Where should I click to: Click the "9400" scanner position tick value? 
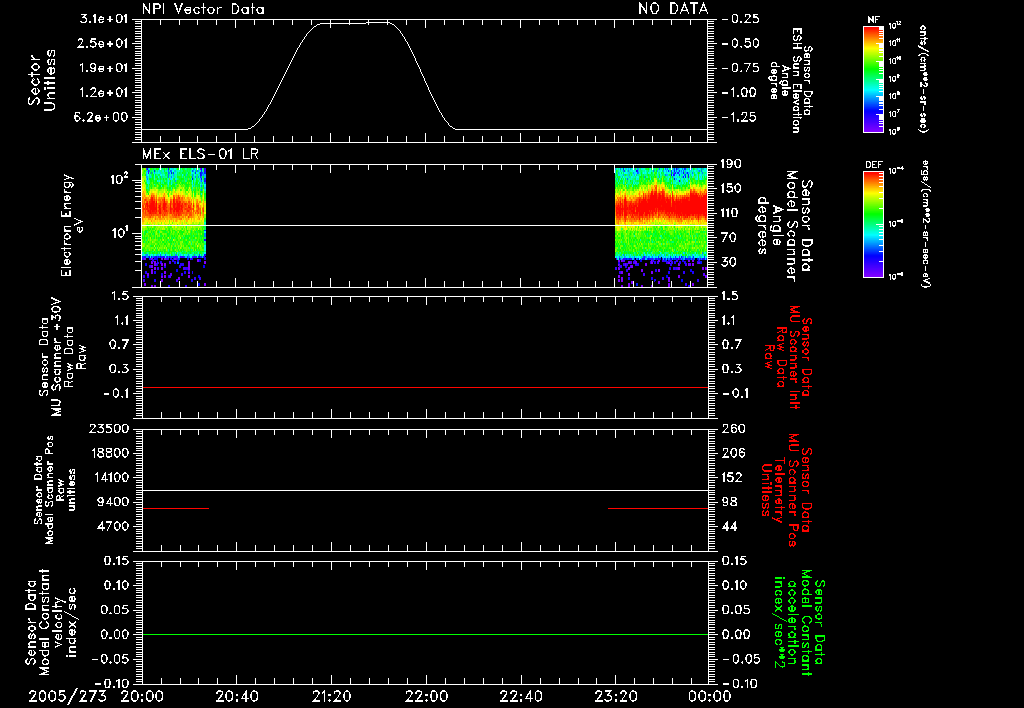(x=112, y=502)
